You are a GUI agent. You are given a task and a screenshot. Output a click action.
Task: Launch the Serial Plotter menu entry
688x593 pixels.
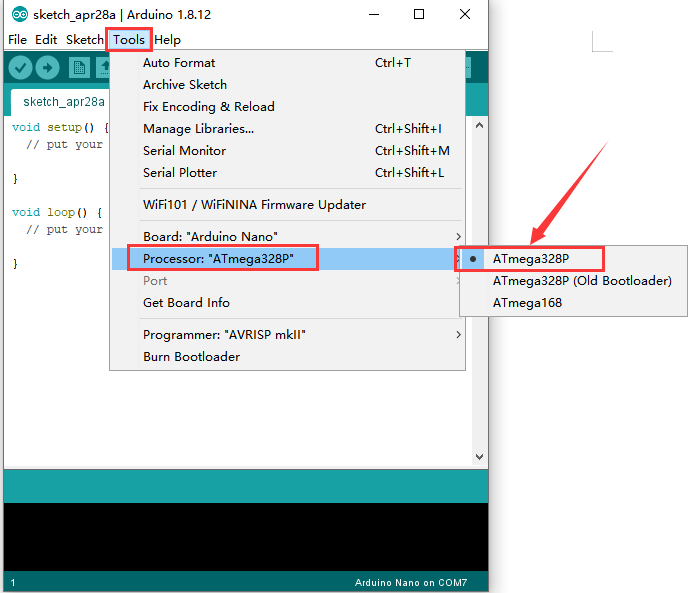[x=287, y=173]
